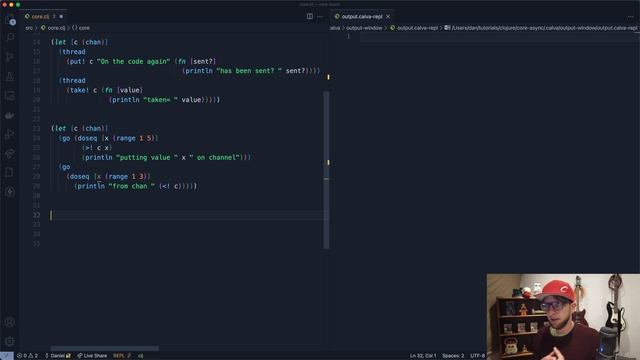
Task: Click the output-window breadcrumb segment
Action: [364, 28]
